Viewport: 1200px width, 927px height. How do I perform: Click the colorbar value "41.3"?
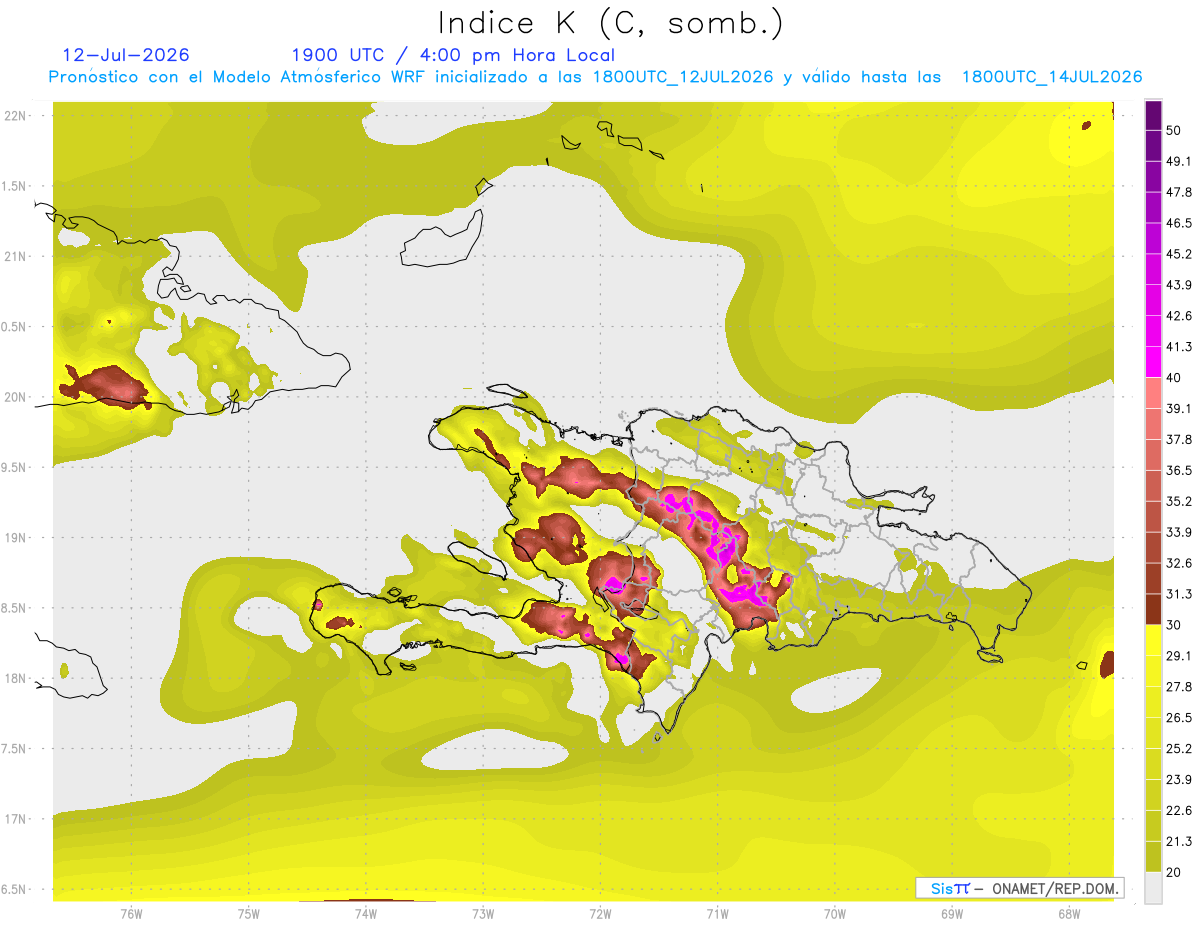coord(1179,347)
